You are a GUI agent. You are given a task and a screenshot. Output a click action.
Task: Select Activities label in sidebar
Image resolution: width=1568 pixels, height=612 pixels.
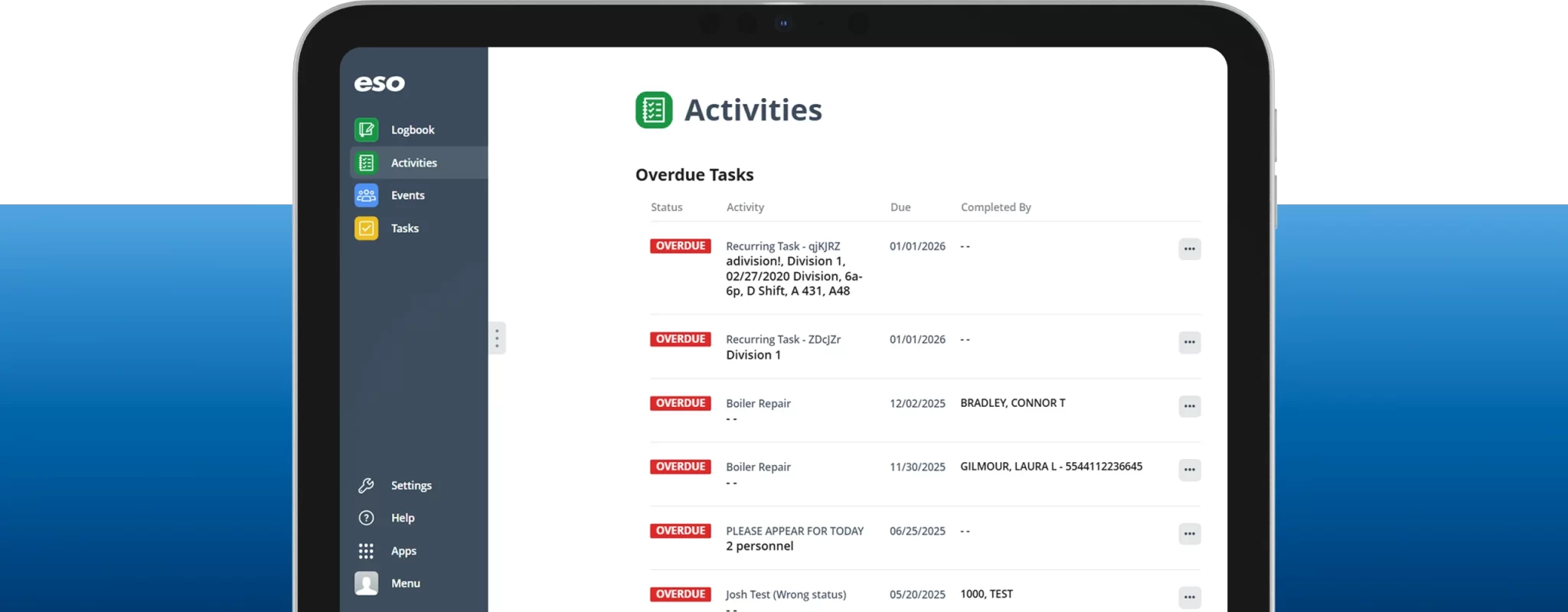[x=414, y=163]
